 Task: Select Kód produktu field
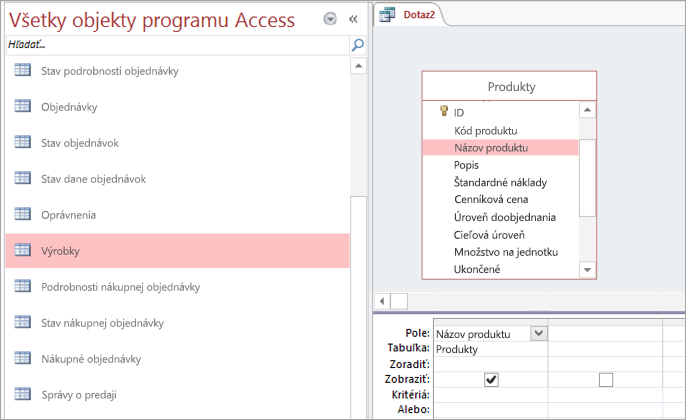click(x=500, y=130)
